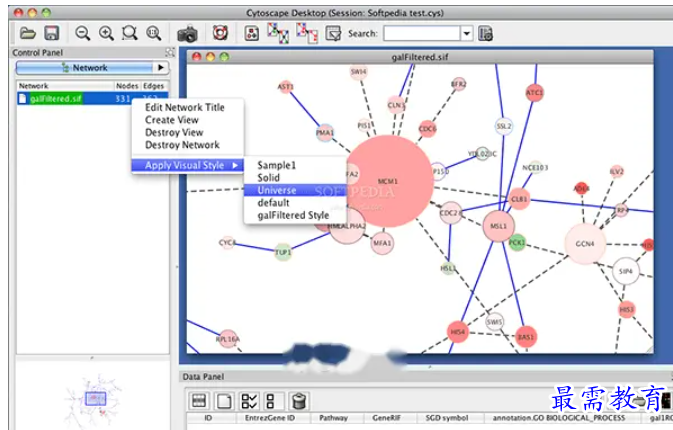The height and width of the screenshot is (430, 673).
Task: Click the EntrezGene ID column header
Action: 270,418
